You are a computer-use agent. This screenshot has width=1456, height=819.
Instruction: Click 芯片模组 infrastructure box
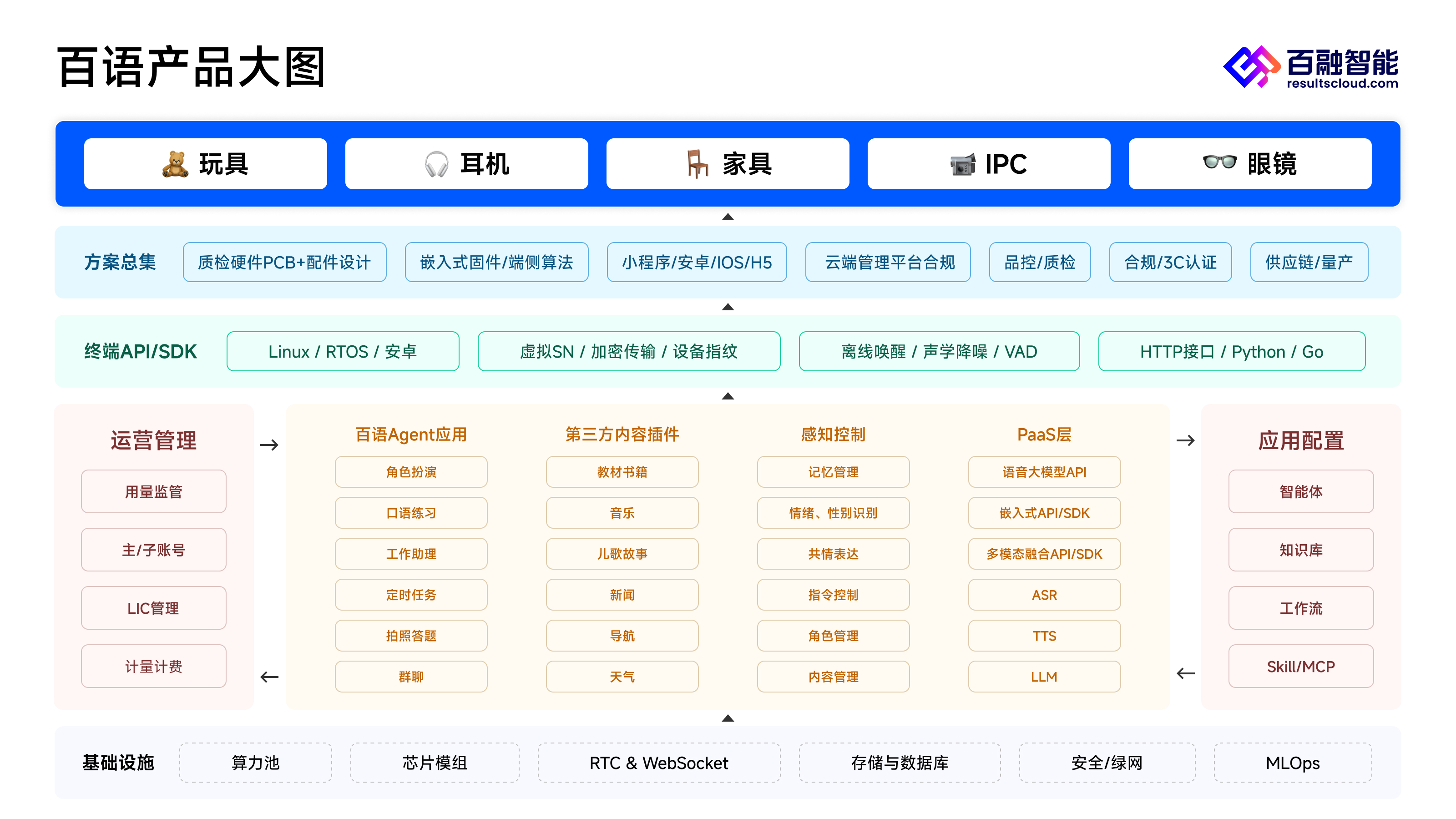[435, 763]
